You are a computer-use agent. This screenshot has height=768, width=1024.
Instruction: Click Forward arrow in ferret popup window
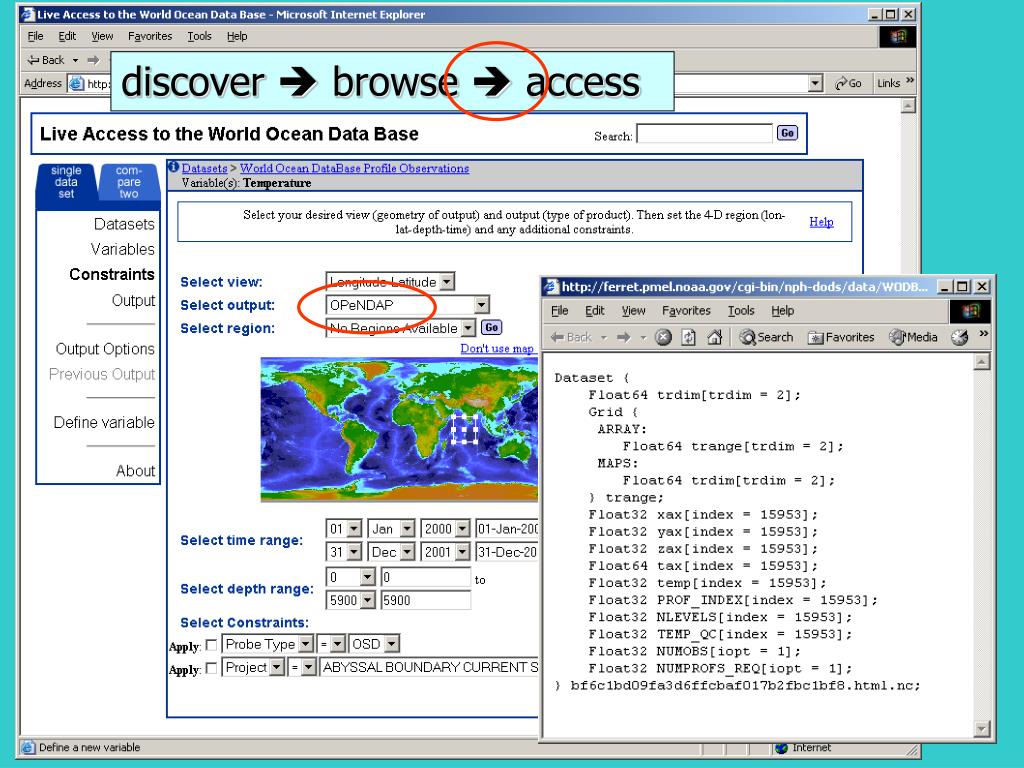point(624,337)
